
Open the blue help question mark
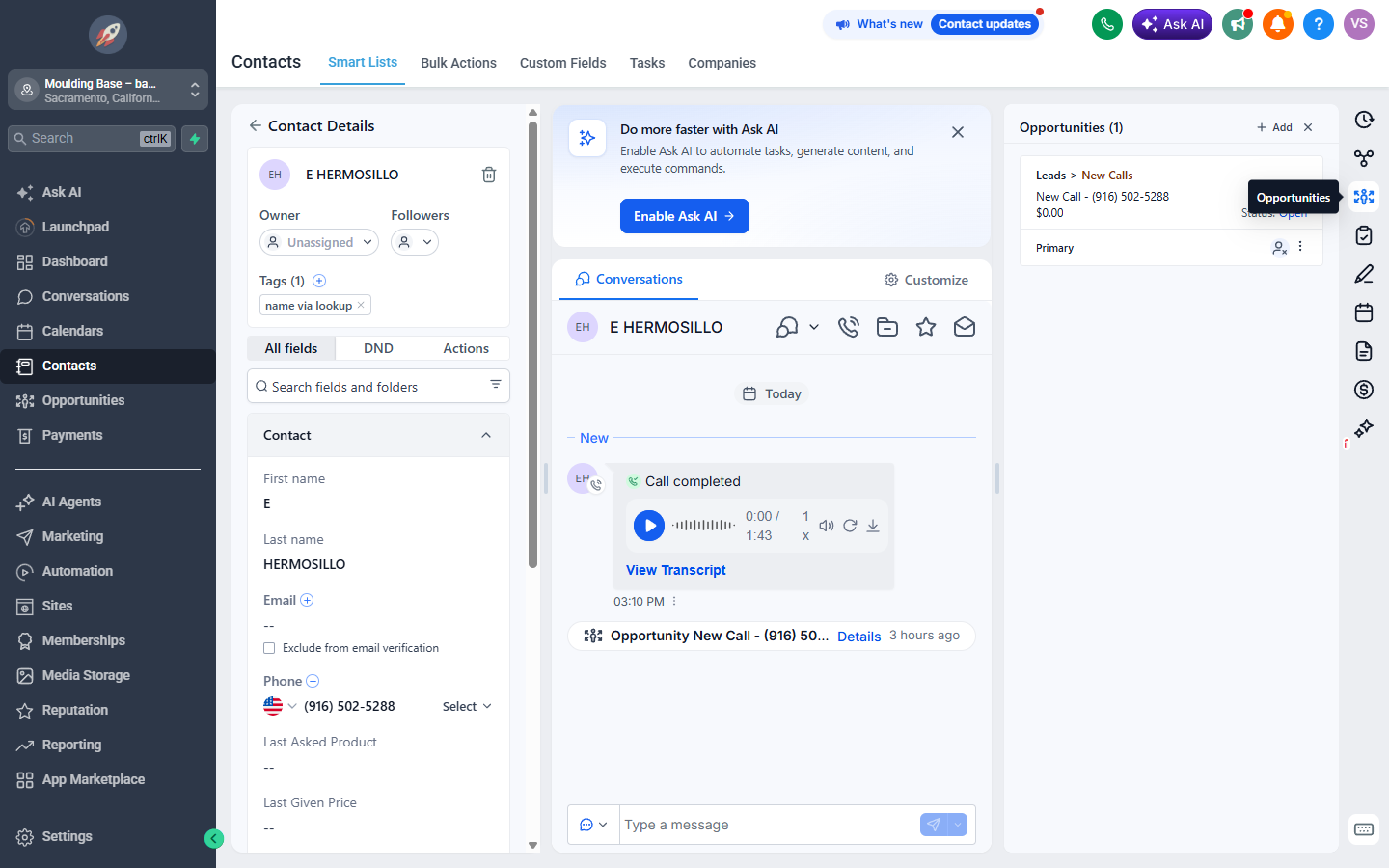(x=1319, y=24)
